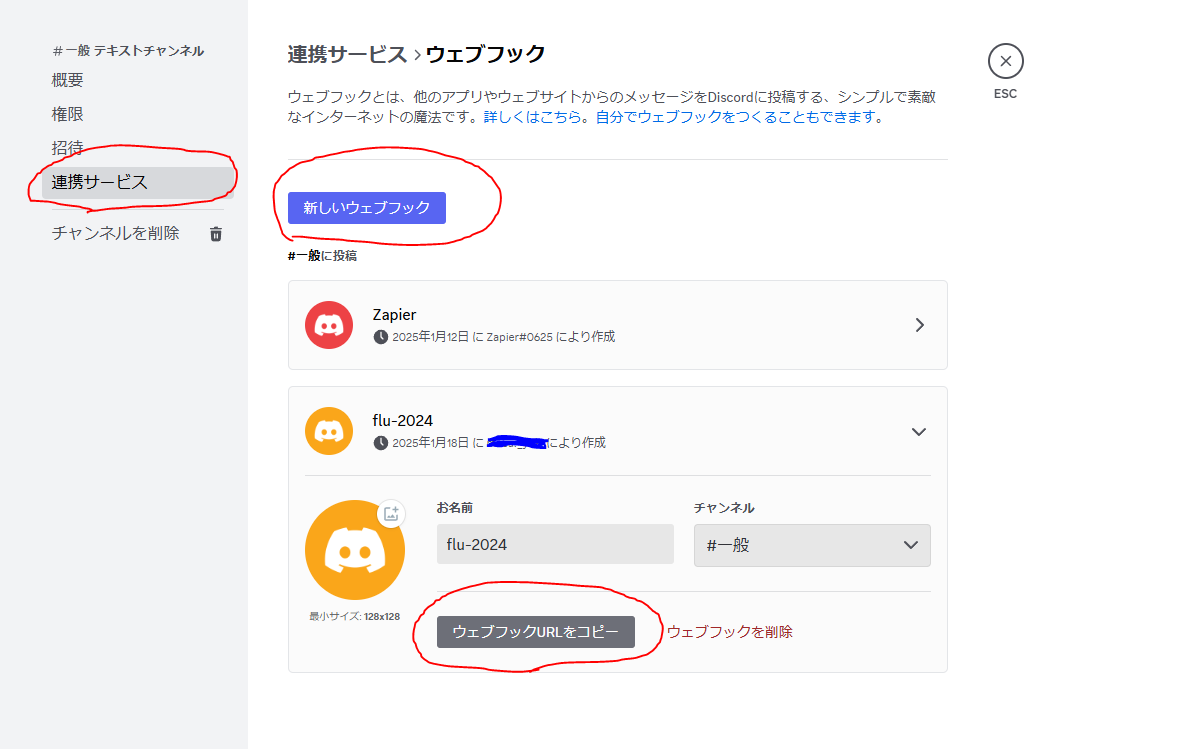Viewport: 1179px width, 749px height.
Task: Click the small orange flu-2024 avatar icon
Action: [329, 431]
